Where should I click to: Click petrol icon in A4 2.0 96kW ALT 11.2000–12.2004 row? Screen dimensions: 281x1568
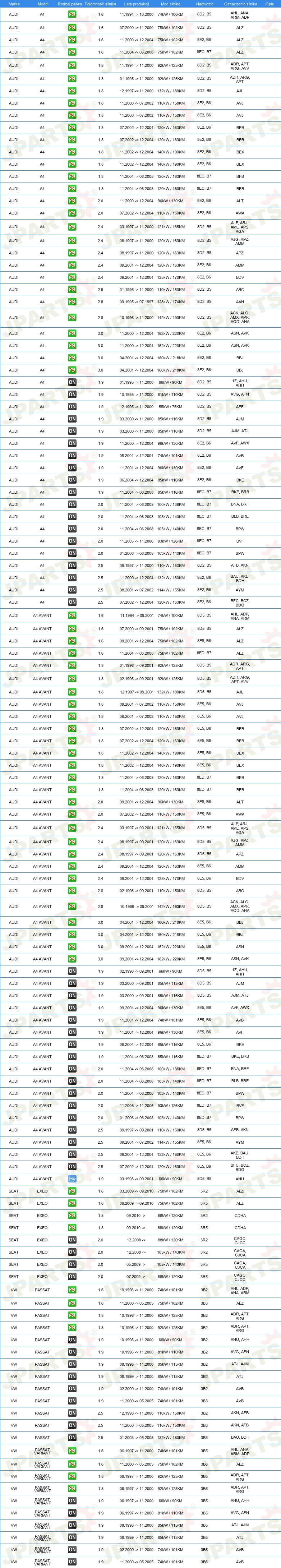[x=72, y=201]
